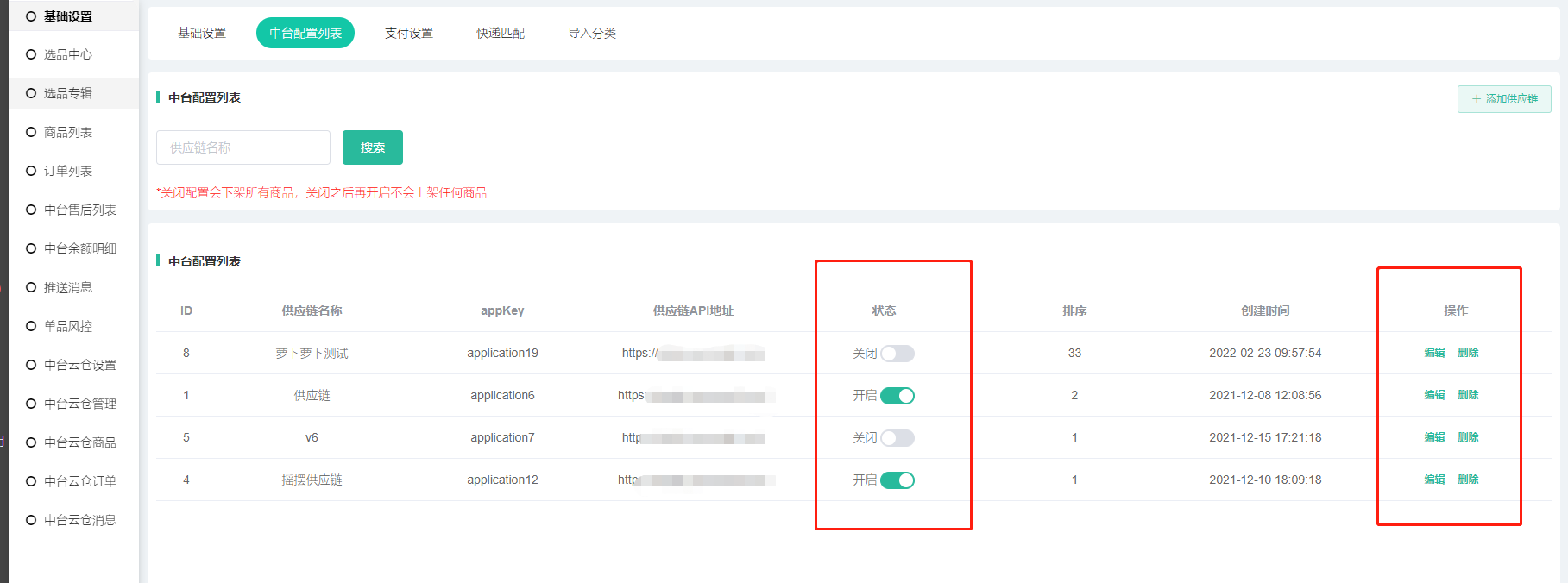
Task: Click the circle icon beside 单典风控
Action: (31, 326)
